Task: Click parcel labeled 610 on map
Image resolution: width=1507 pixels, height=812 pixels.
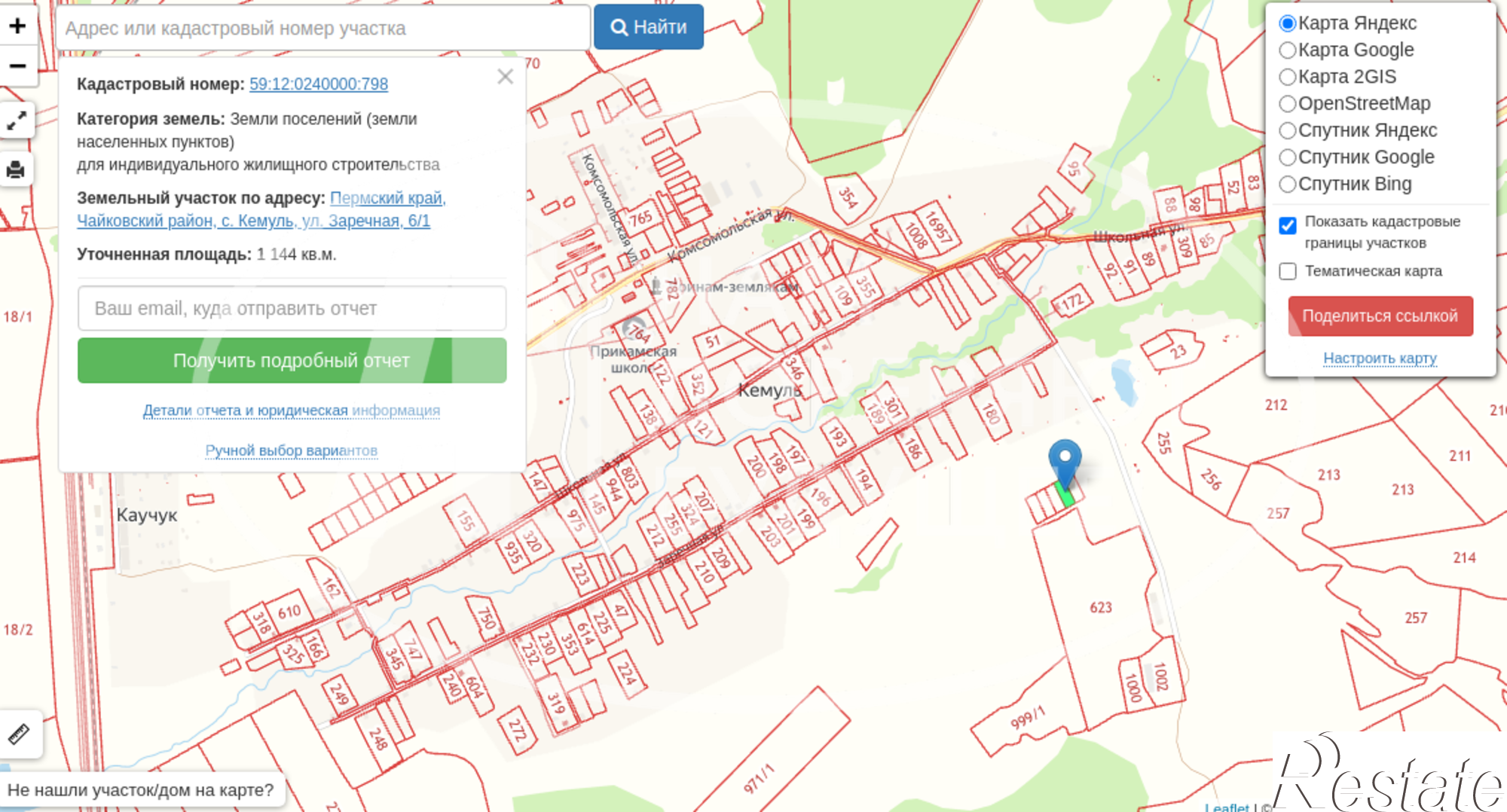Action: pos(289,612)
